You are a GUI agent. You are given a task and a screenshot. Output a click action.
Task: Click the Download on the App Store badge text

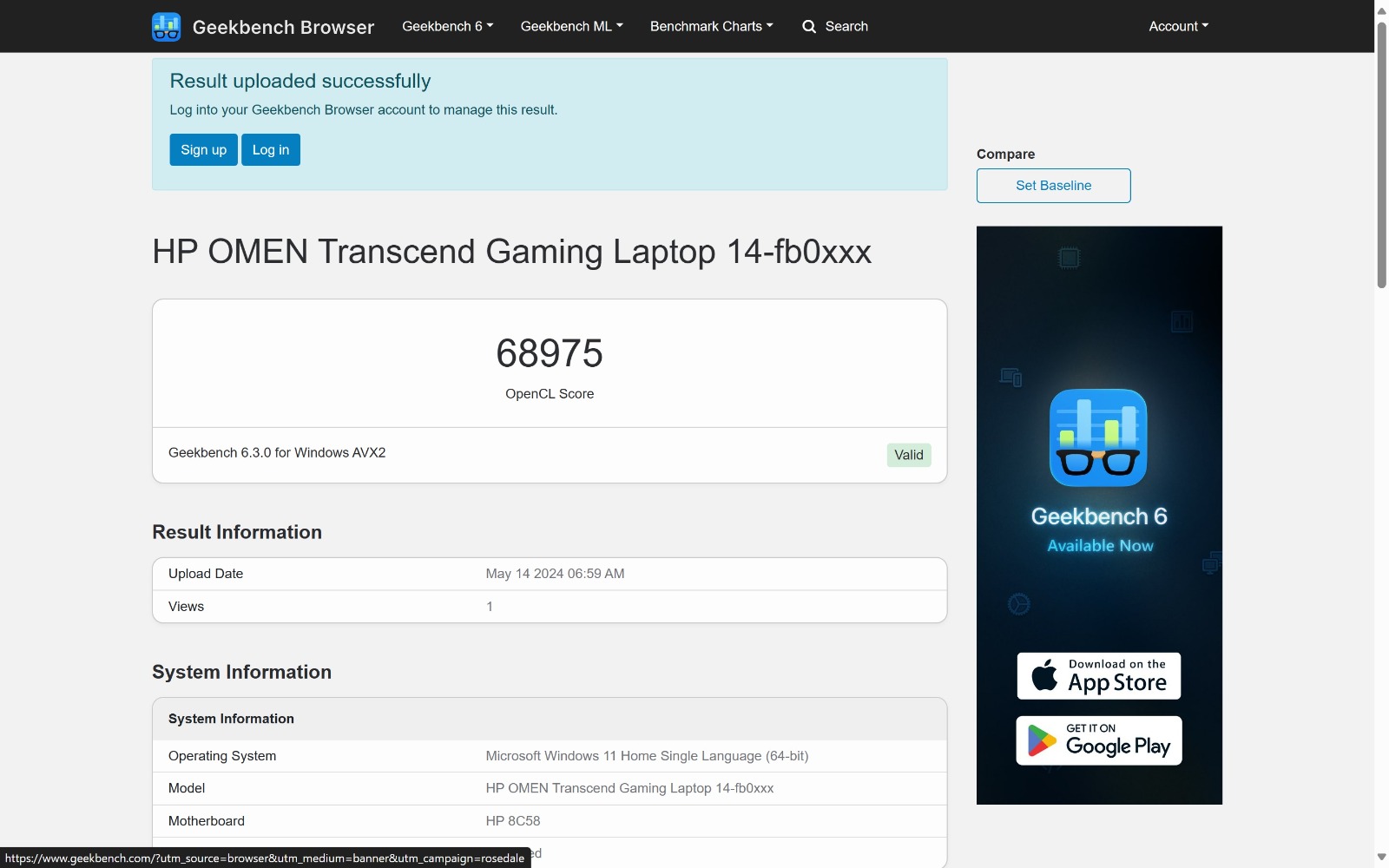1116,675
